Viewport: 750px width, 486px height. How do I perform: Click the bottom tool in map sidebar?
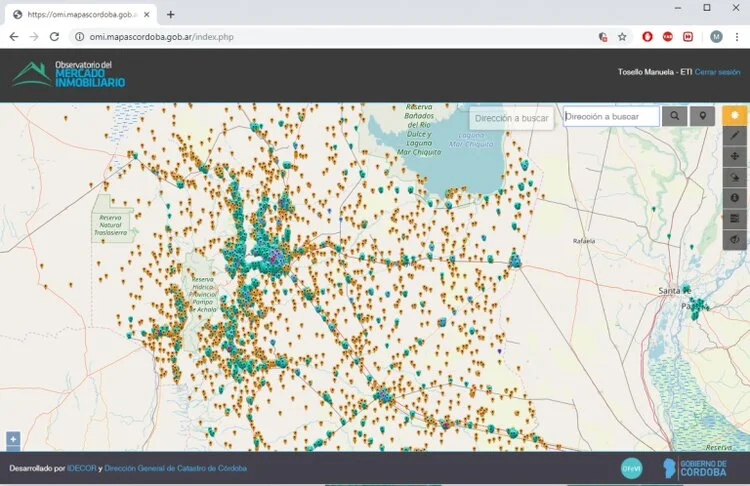coord(735,239)
